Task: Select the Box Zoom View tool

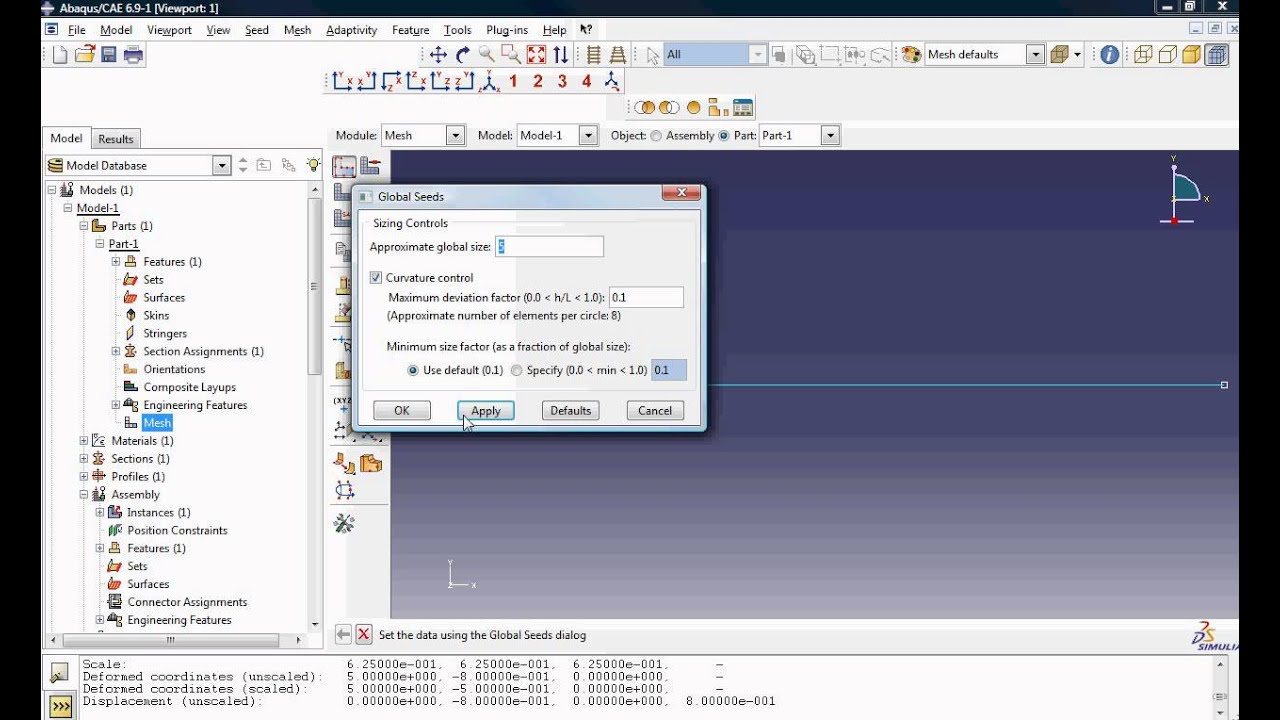Action: 511,55
